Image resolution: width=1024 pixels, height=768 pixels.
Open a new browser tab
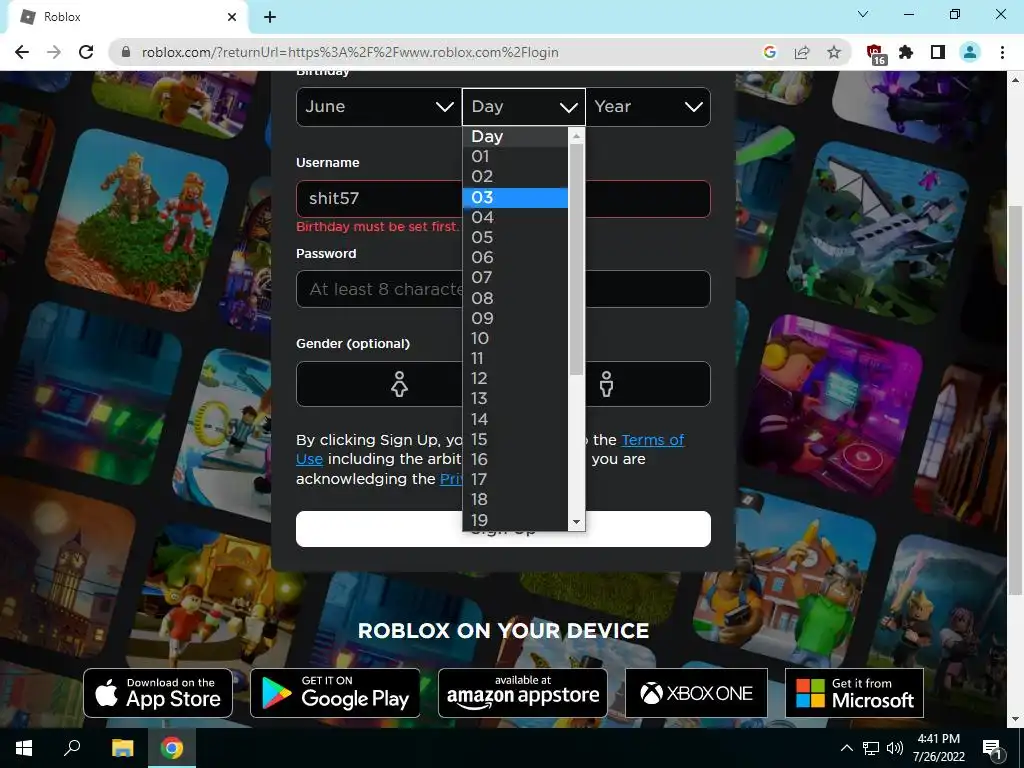click(270, 17)
